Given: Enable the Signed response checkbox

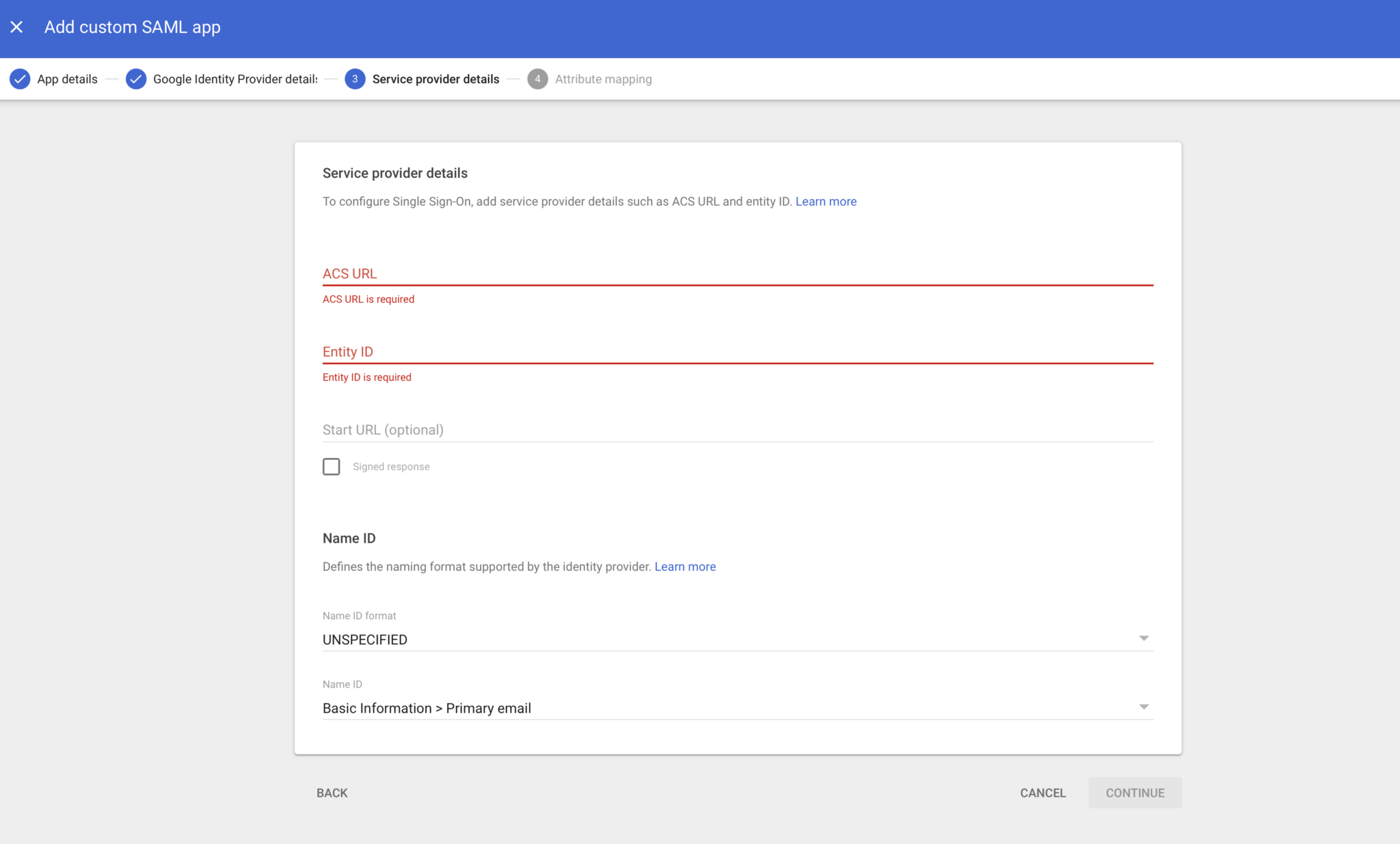Looking at the screenshot, I should tap(332, 467).
